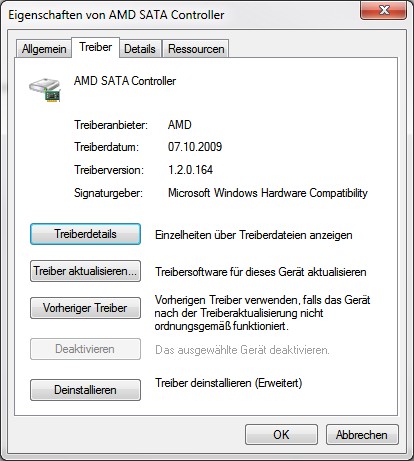This screenshot has height=461, width=414.
Task: Click the window title Eigenschaften von AMD SATA Controller
Action: 116,15
